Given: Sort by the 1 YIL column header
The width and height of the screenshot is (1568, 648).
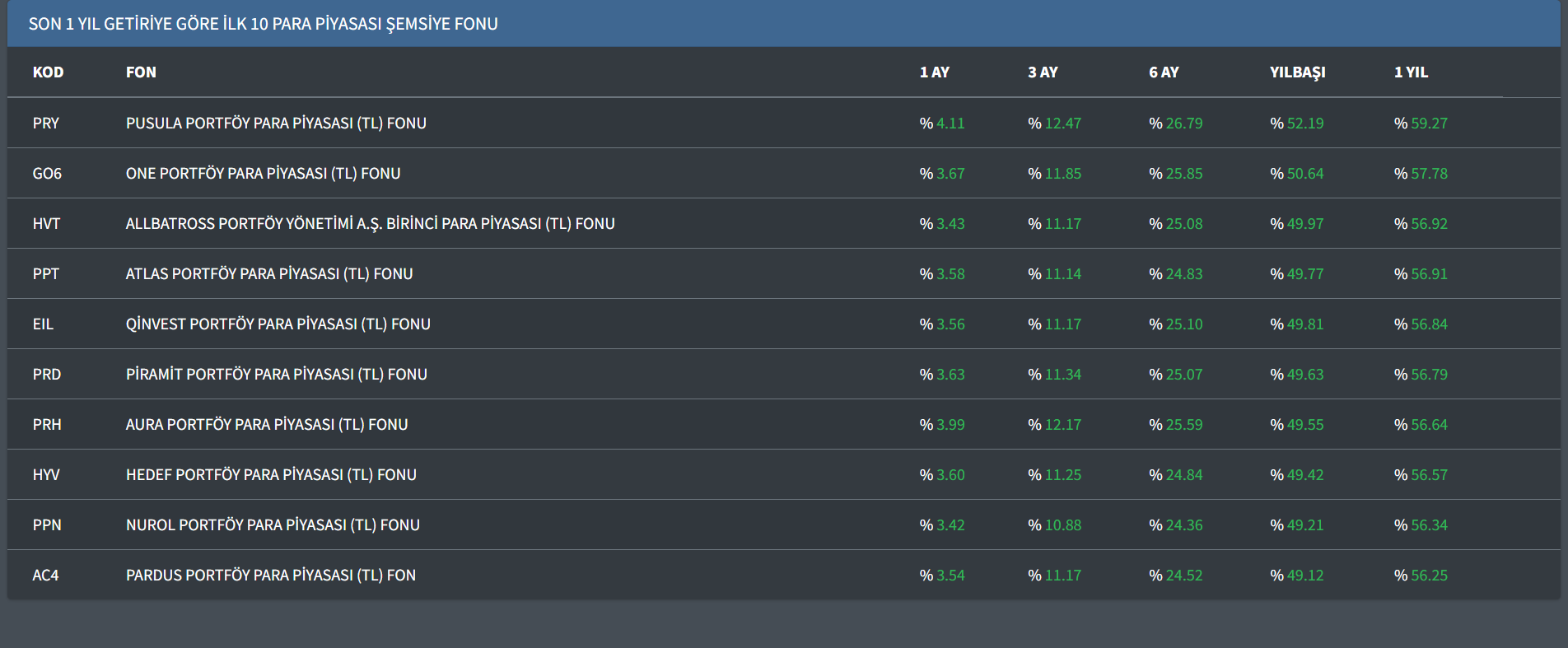Looking at the screenshot, I should point(1411,72).
